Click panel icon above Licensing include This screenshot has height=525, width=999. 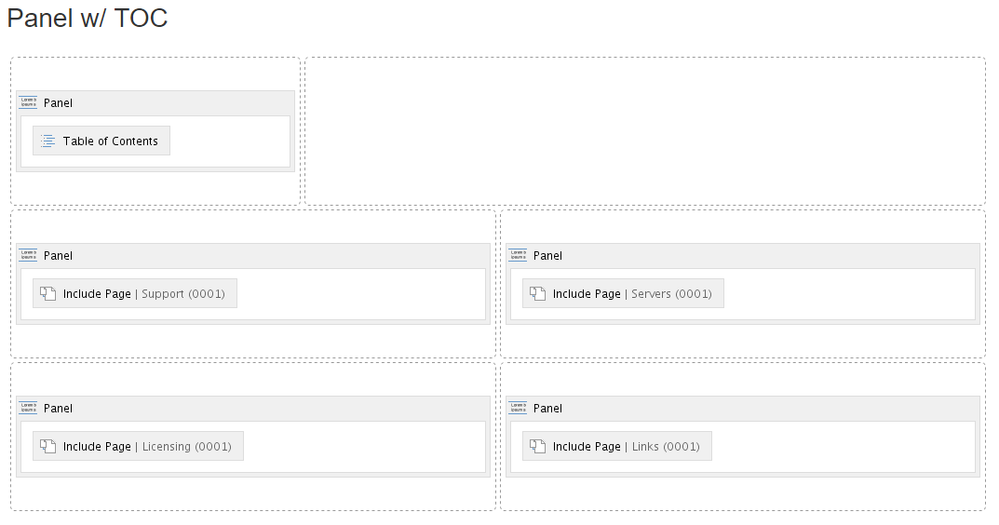tap(28, 408)
